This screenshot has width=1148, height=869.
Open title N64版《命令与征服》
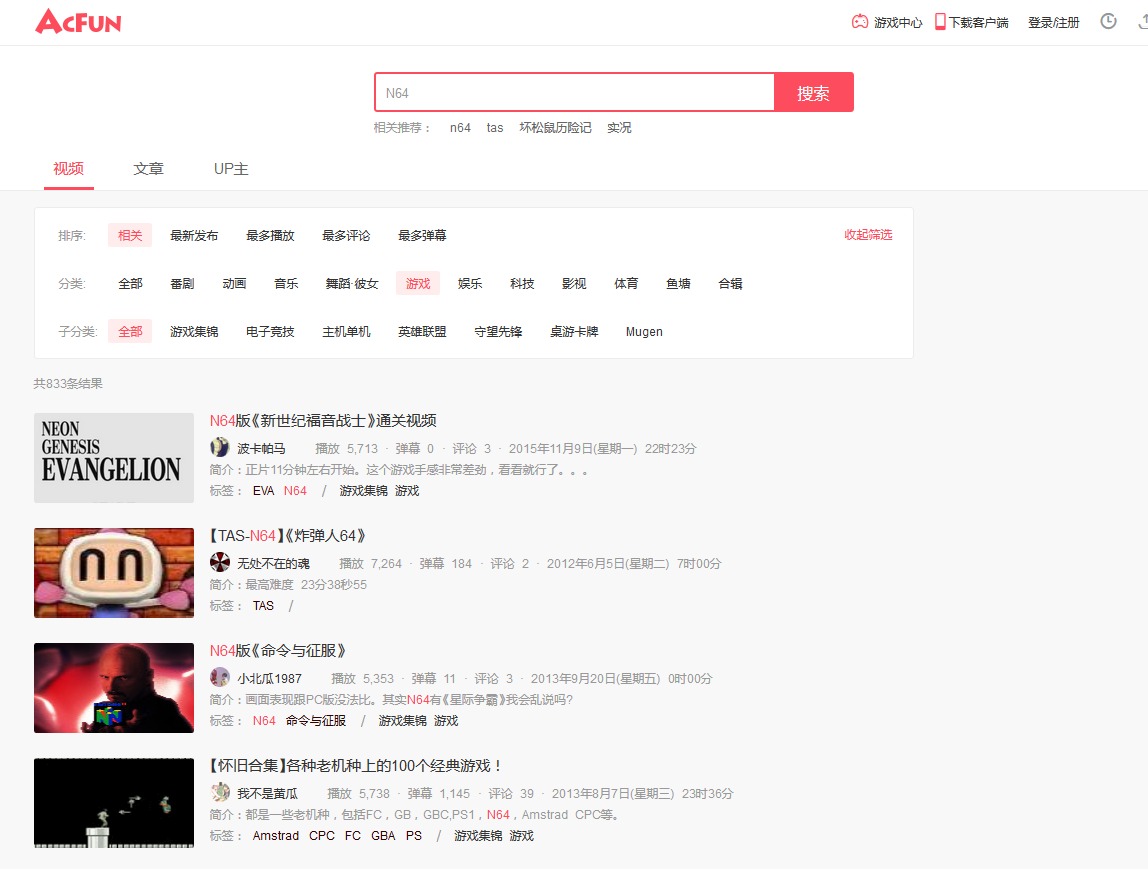coord(277,651)
